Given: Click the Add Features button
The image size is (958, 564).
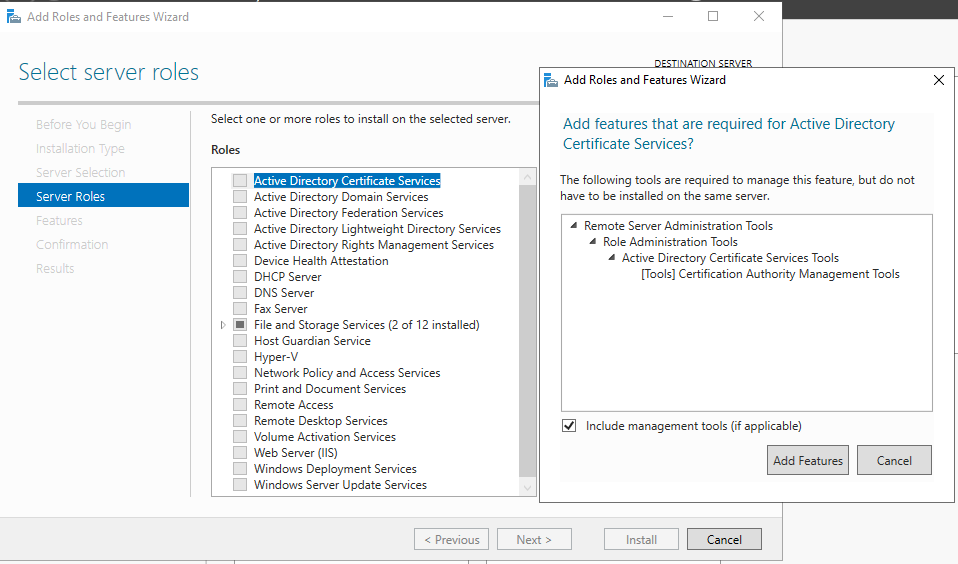Looking at the screenshot, I should pyautogui.click(x=808, y=460).
